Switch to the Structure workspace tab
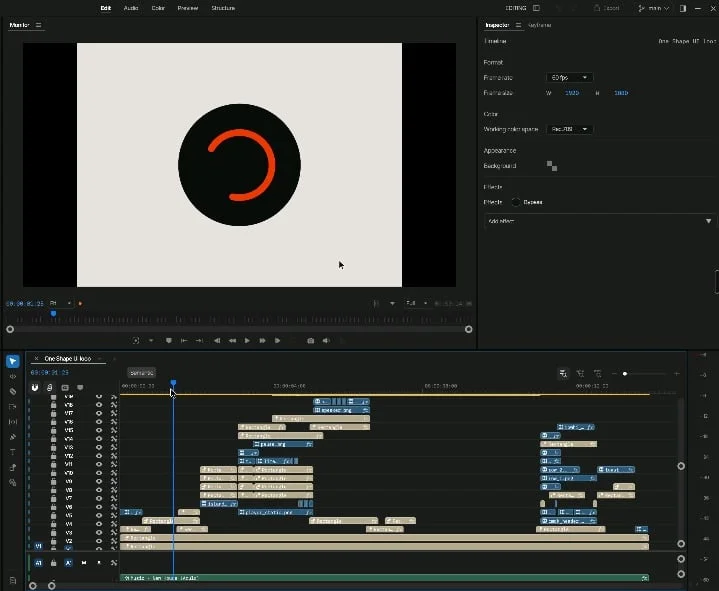Screen dimensions: 719x591 pyautogui.click(x=223, y=8)
